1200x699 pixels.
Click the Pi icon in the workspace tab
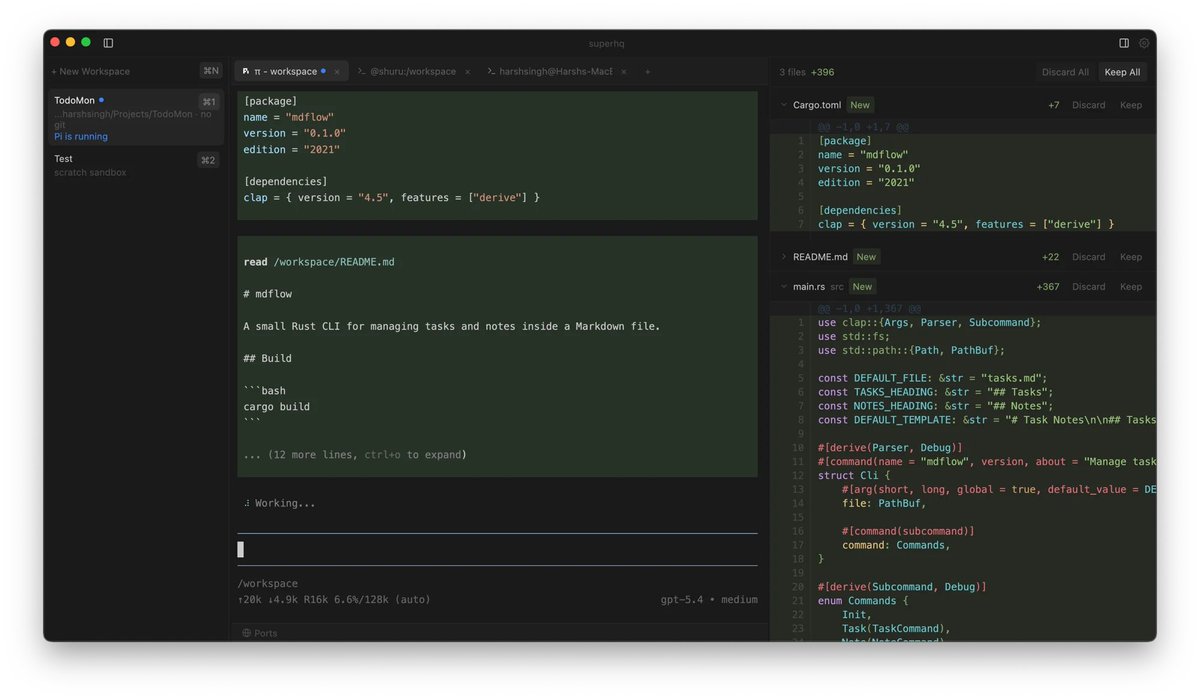(246, 72)
